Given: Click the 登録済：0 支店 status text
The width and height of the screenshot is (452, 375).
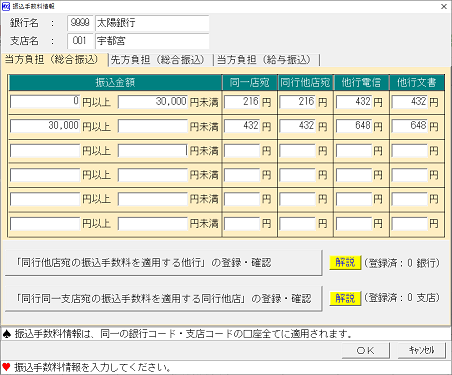Looking at the screenshot, I should 402,298.
